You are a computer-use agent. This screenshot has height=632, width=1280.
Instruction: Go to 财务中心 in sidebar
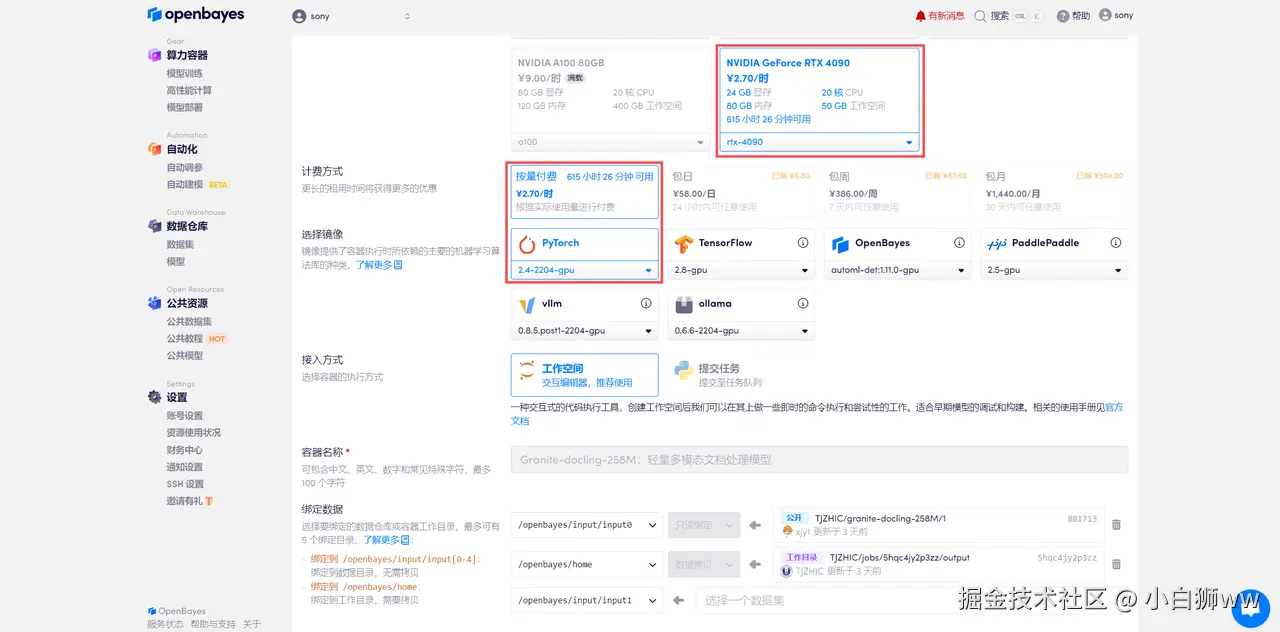[184, 450]
